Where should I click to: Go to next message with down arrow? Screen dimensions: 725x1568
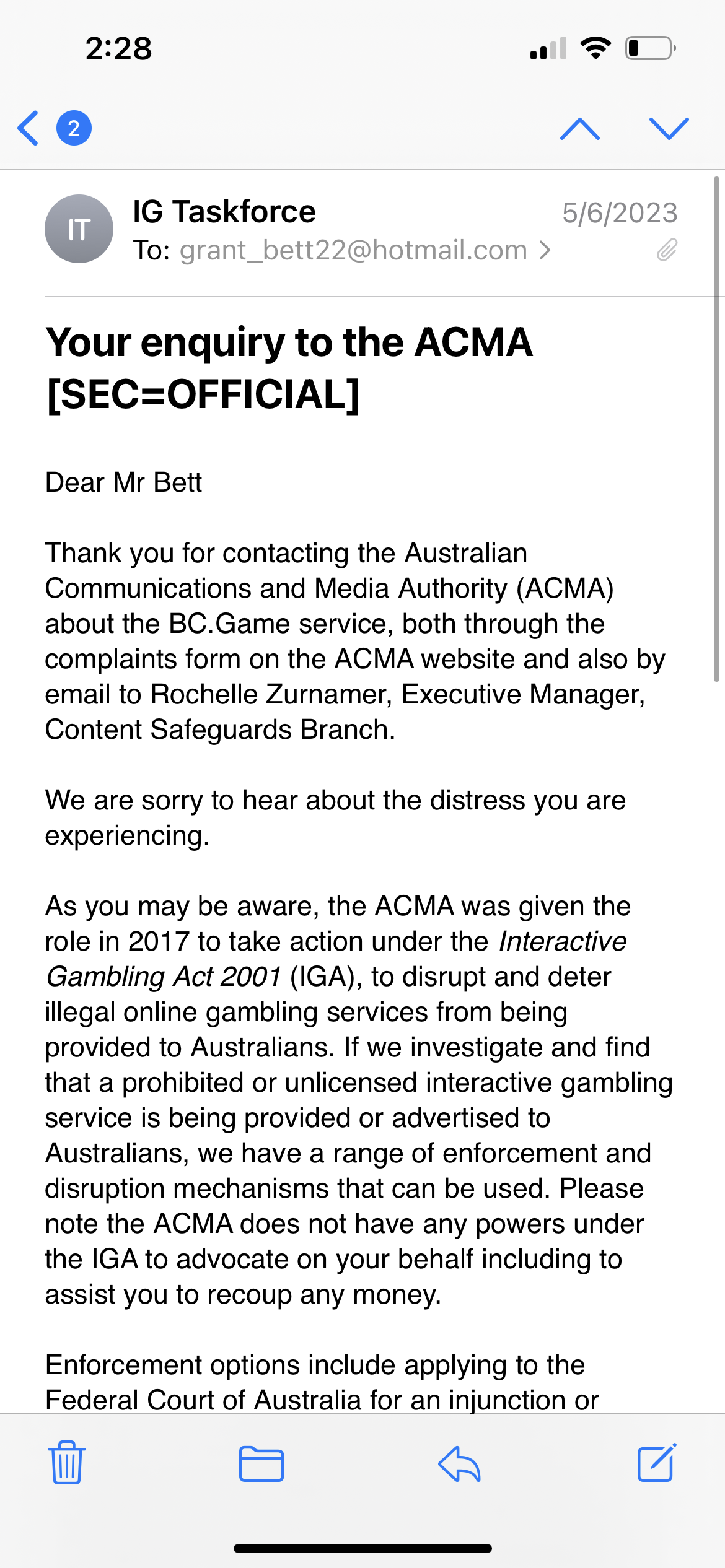point(669,128)
